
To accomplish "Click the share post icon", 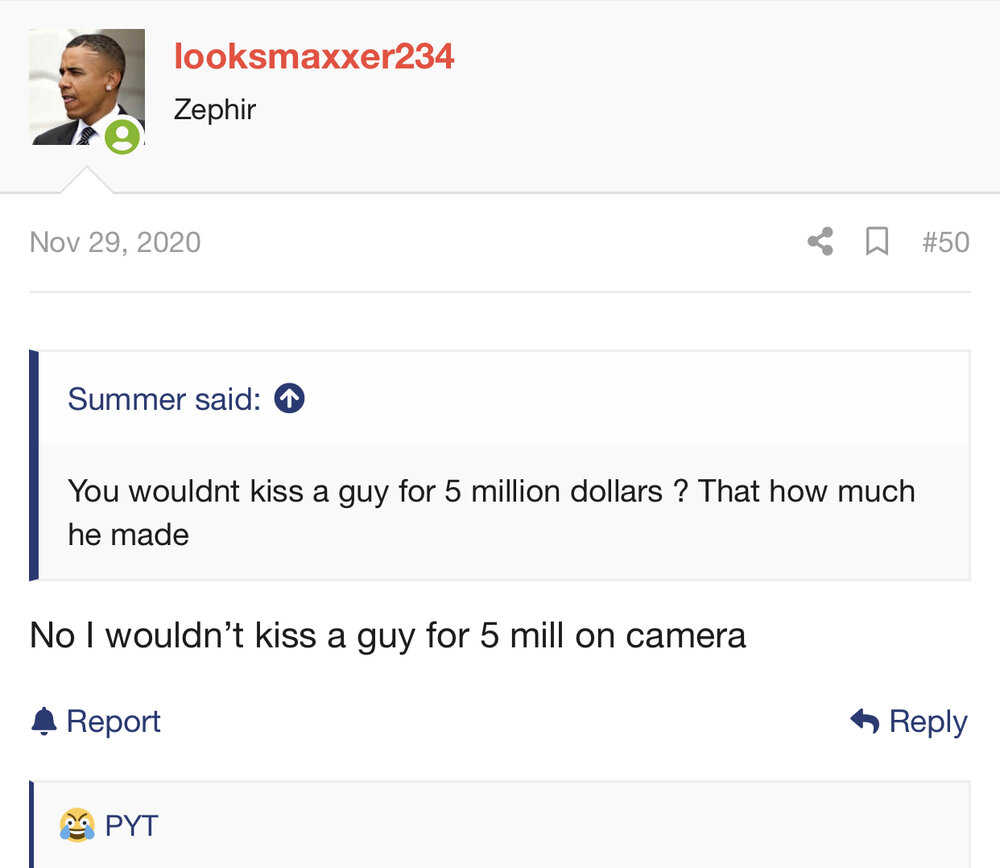I will 820,242.
